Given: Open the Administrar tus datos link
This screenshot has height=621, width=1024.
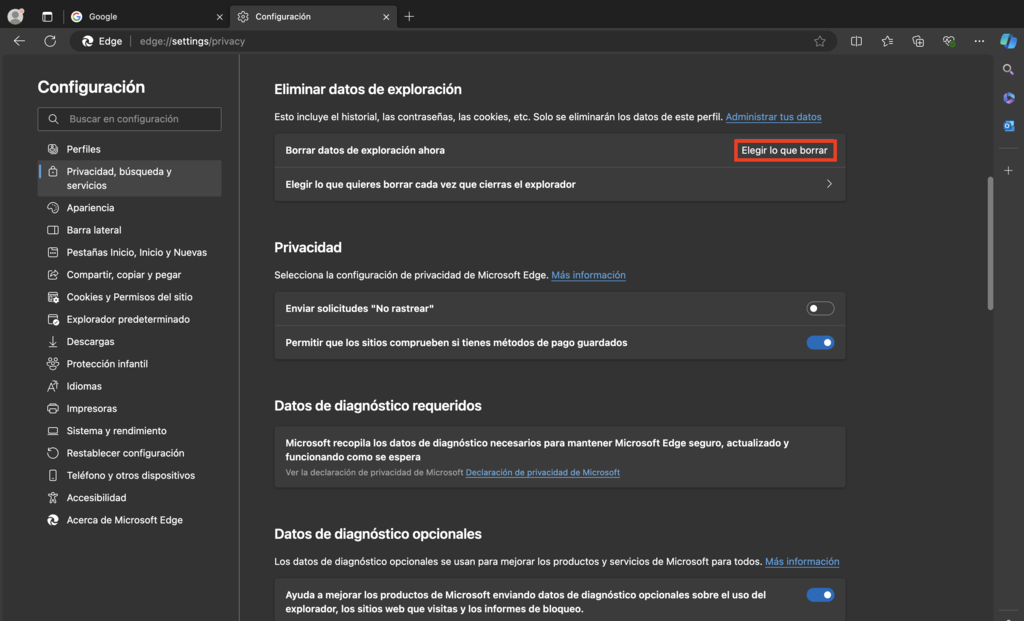Looking at the screenshot, I should [773, 117].
